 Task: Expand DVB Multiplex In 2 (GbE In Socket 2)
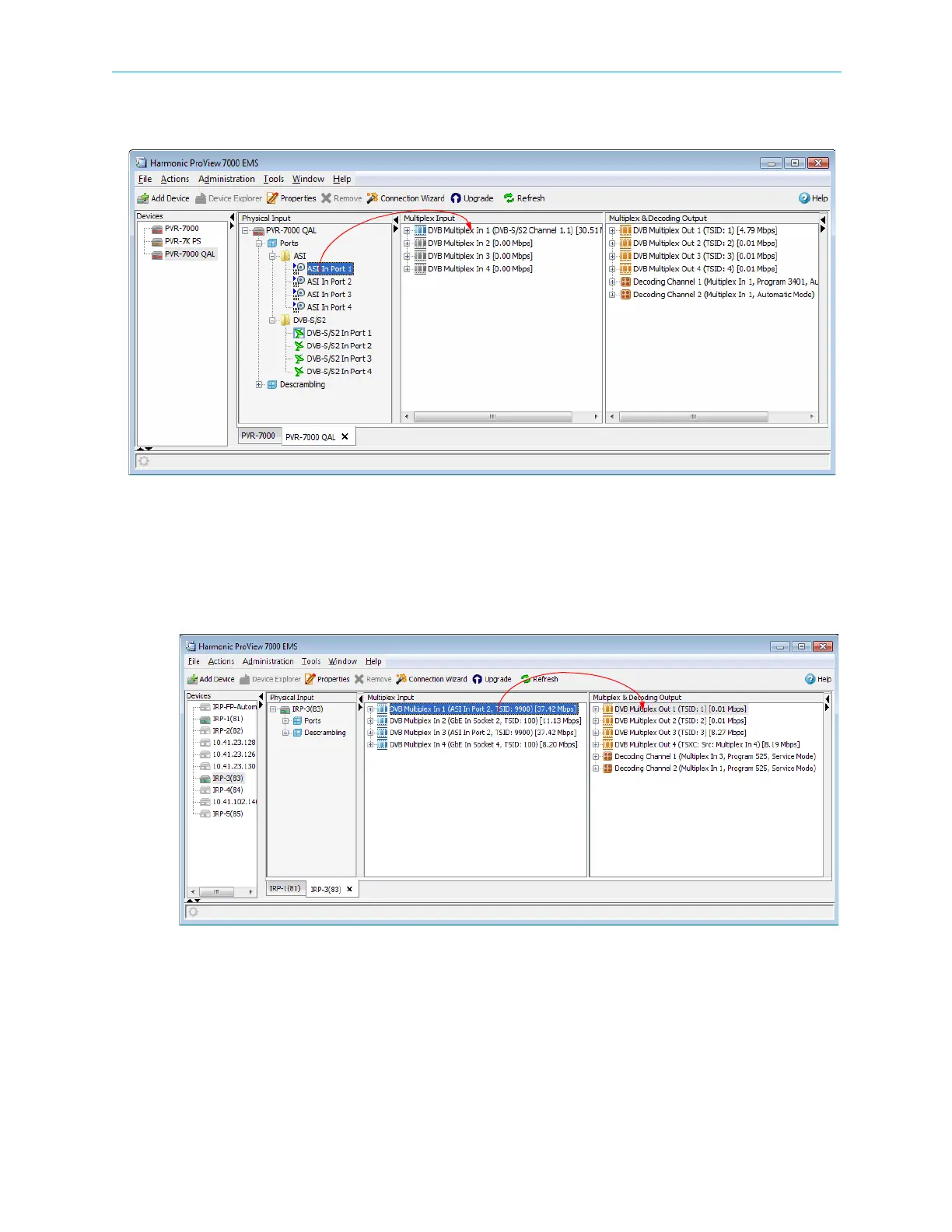tap(370, 721)
